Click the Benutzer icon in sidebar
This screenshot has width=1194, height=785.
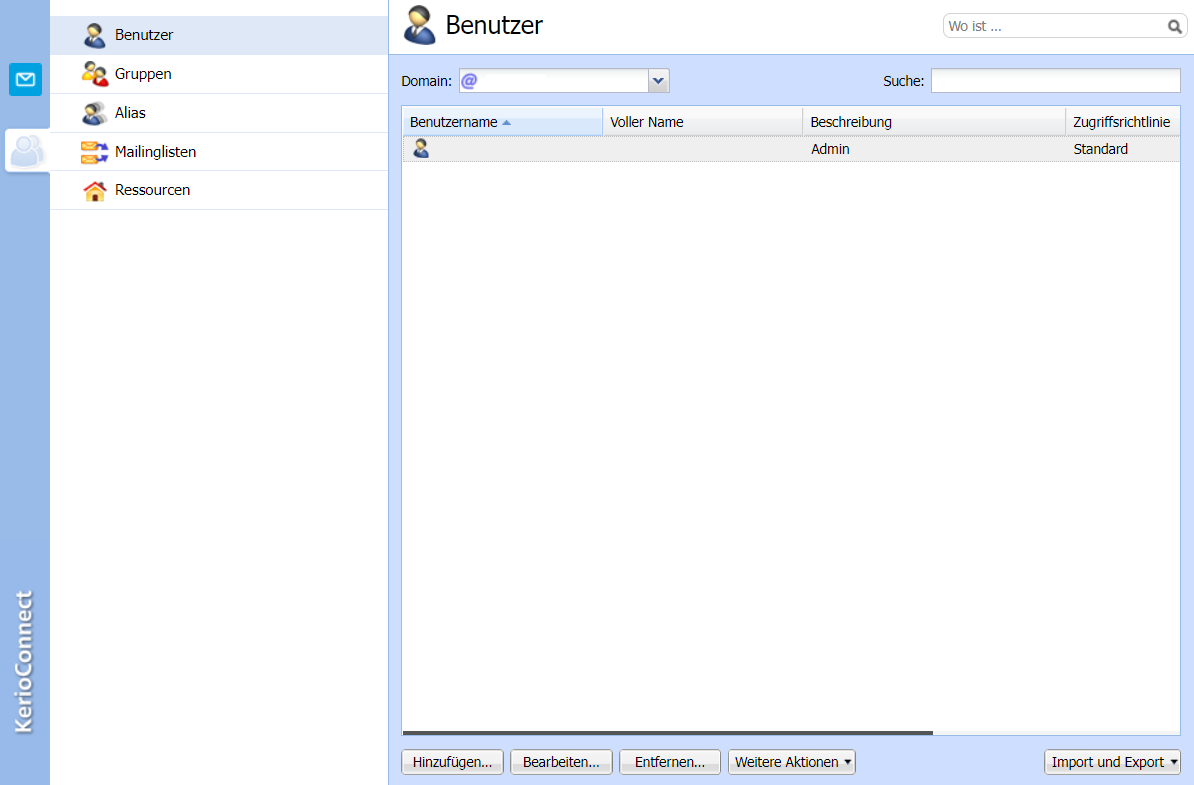tap(95, 35)
